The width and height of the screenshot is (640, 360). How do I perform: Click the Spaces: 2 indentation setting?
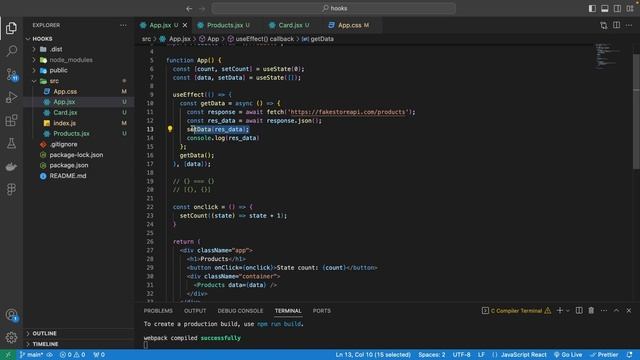point(431,355)
